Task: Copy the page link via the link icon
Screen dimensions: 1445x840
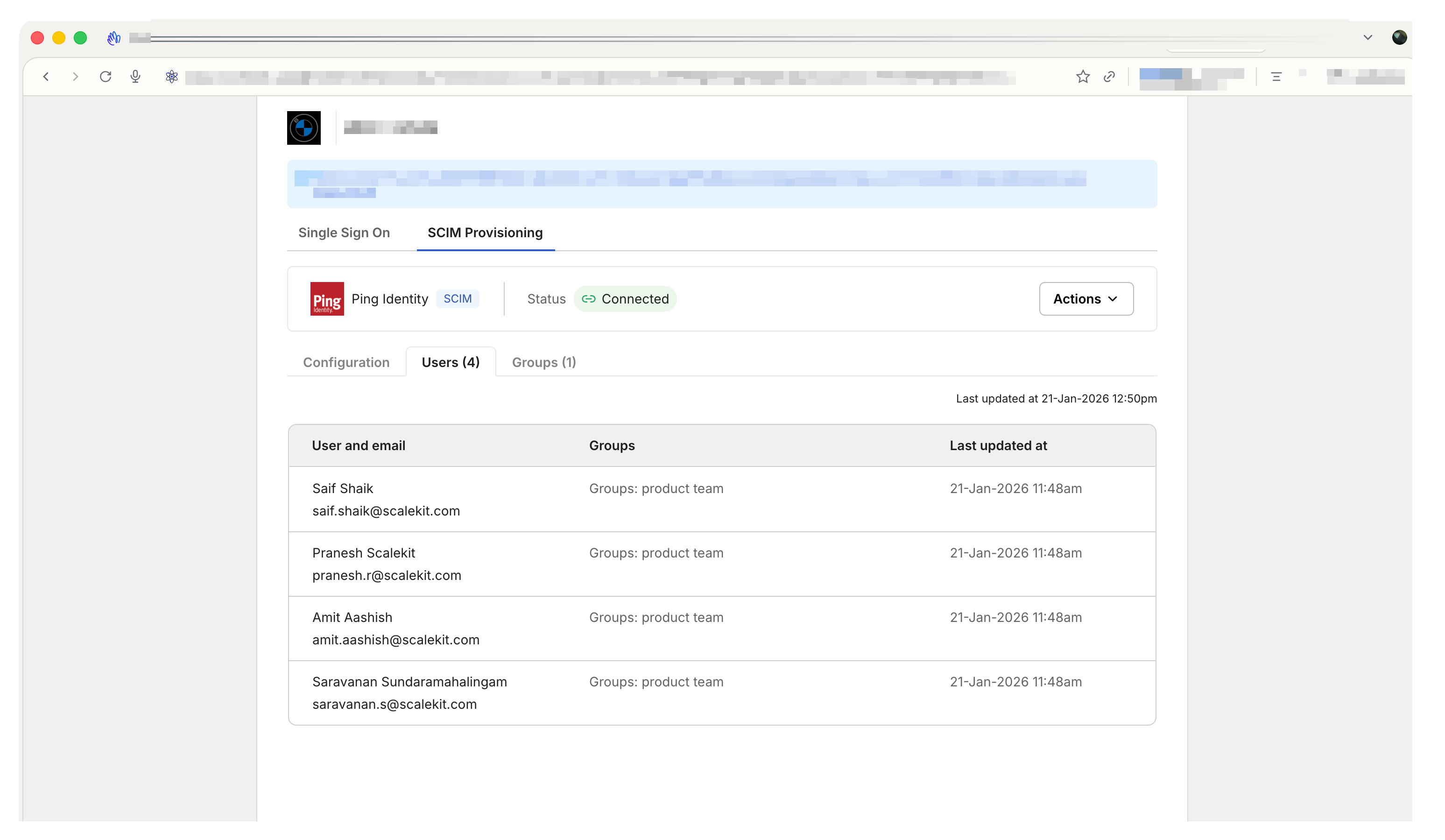Action: point(1109,76)
